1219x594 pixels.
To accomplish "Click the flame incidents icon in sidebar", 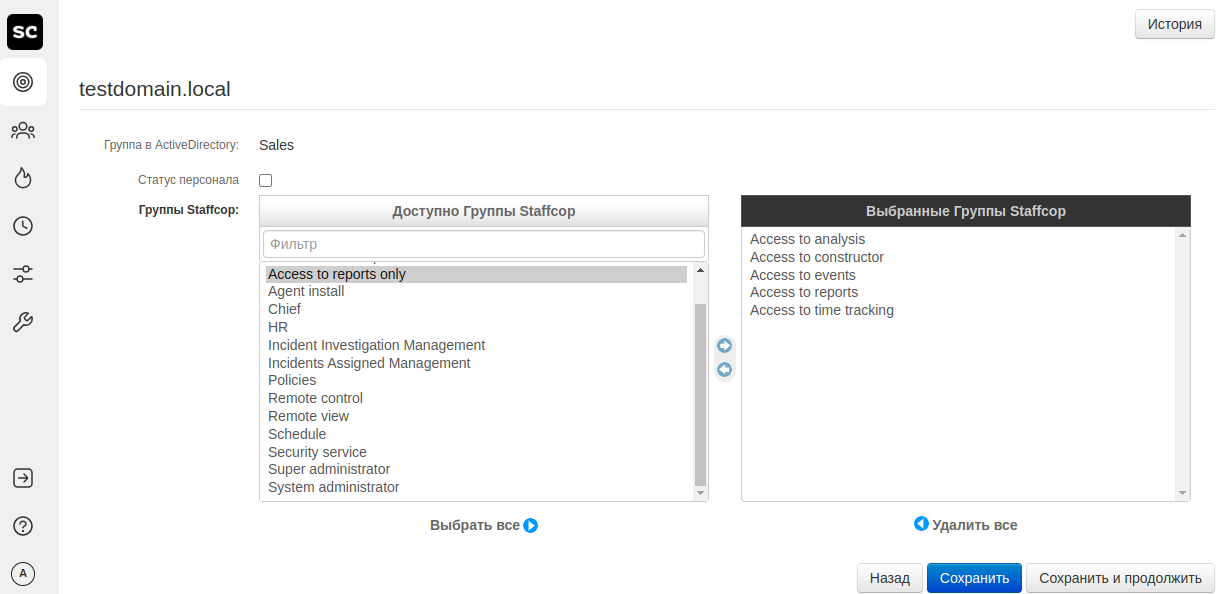I will point(24,178).
